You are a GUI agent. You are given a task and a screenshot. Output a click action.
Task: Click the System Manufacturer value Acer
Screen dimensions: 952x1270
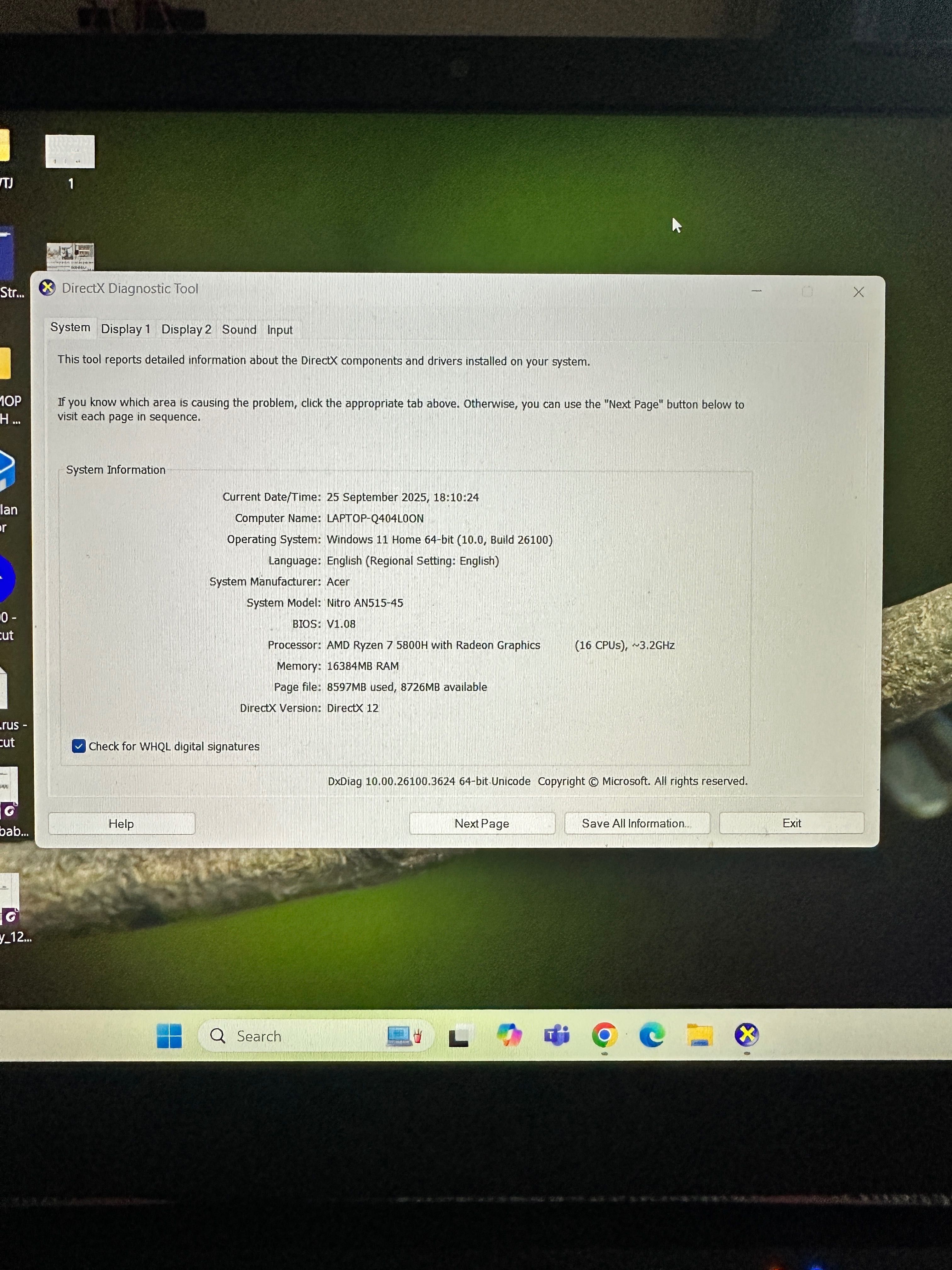point(338,581)
